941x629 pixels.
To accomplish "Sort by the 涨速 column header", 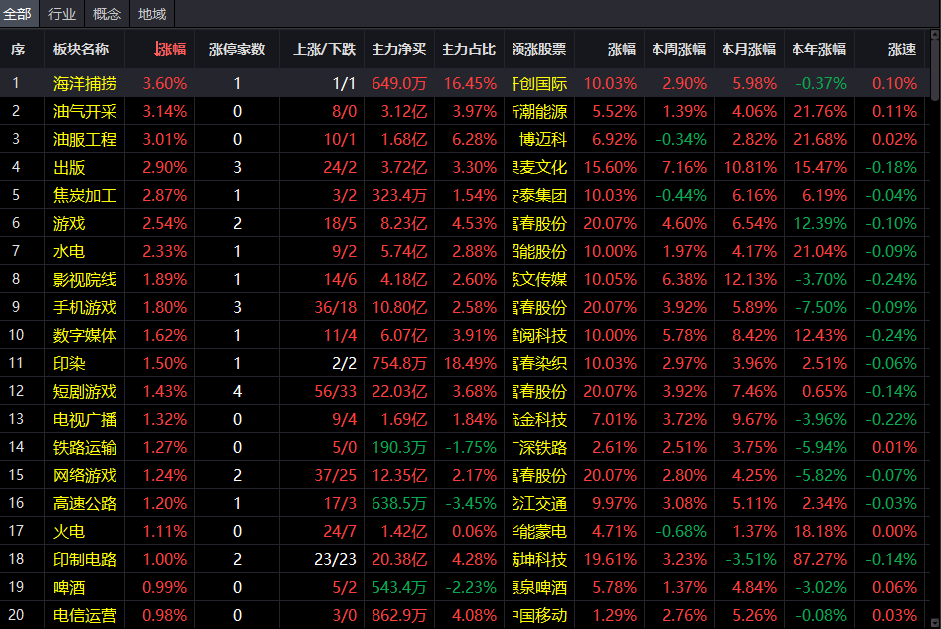I will point(902,49).
